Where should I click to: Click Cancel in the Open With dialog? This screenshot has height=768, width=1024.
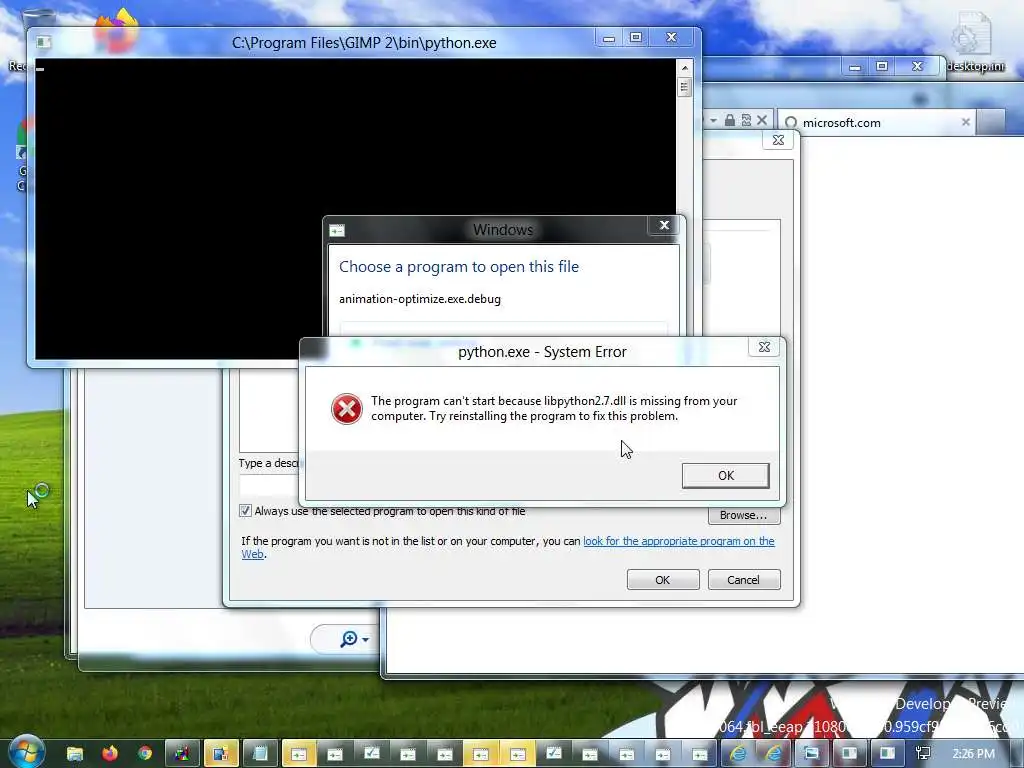[x=744, y=580]
